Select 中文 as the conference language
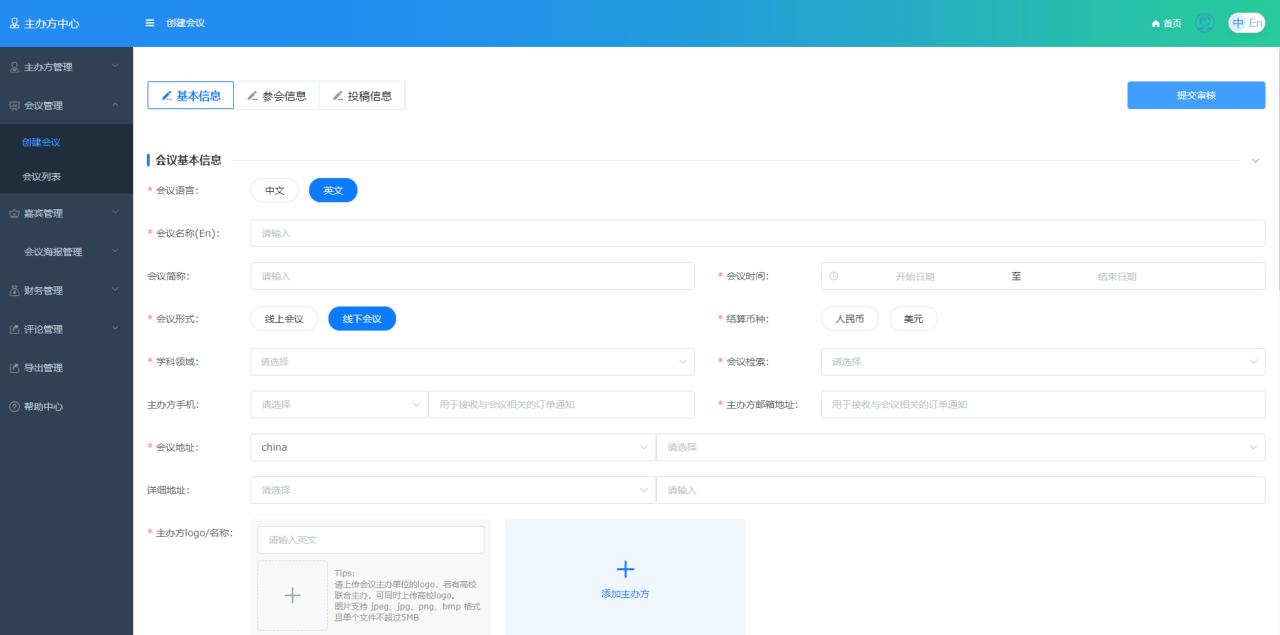 pyautogui.click(x=274, y=190)
